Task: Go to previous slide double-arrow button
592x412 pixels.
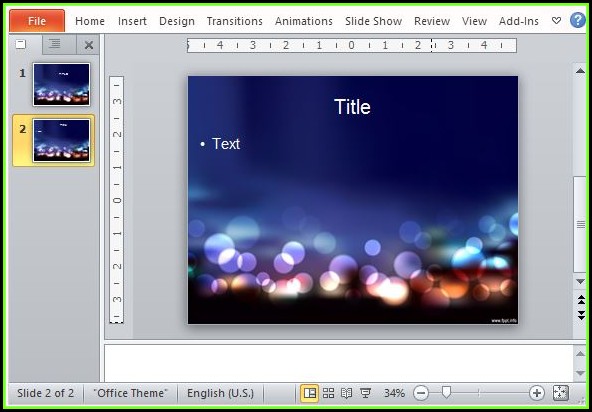Action: [581, 300]
